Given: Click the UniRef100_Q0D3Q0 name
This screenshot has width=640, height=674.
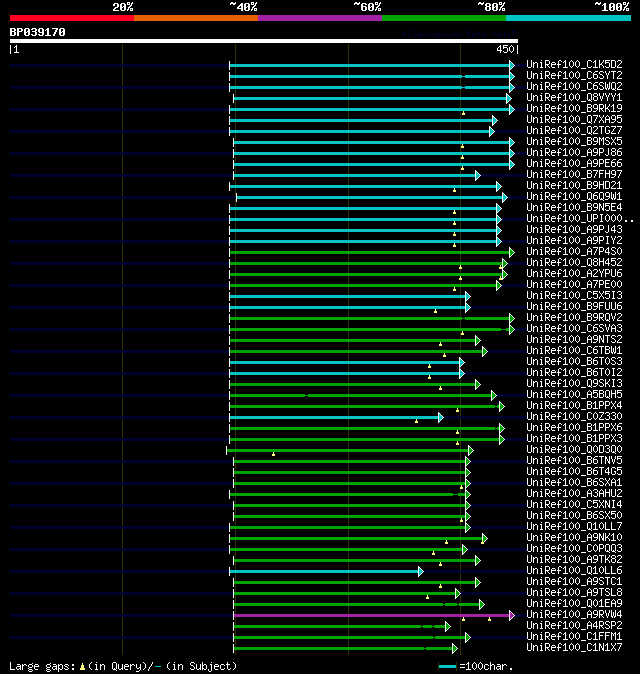Looking at the screenshot, I should click(x=574, y=450).
